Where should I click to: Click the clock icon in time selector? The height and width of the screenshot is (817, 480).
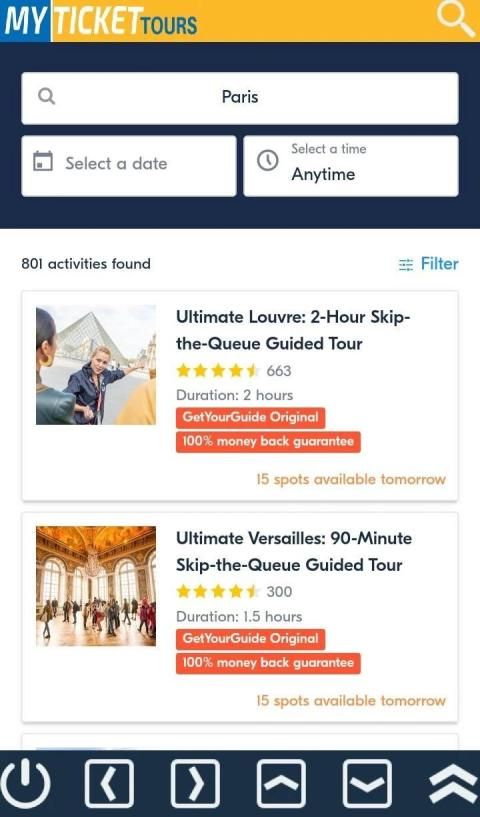[267, 161]
